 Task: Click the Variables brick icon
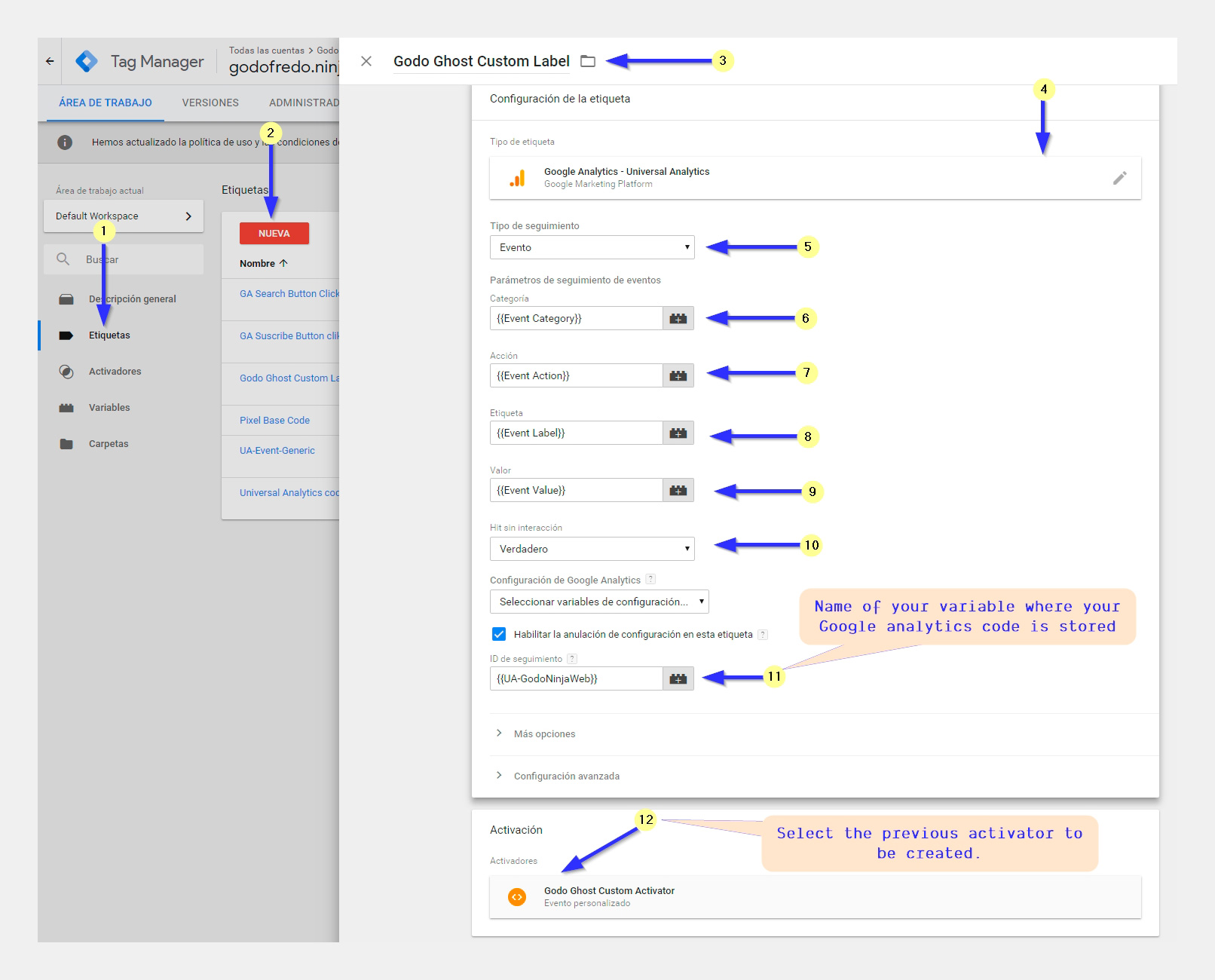(x=66, y=408)
